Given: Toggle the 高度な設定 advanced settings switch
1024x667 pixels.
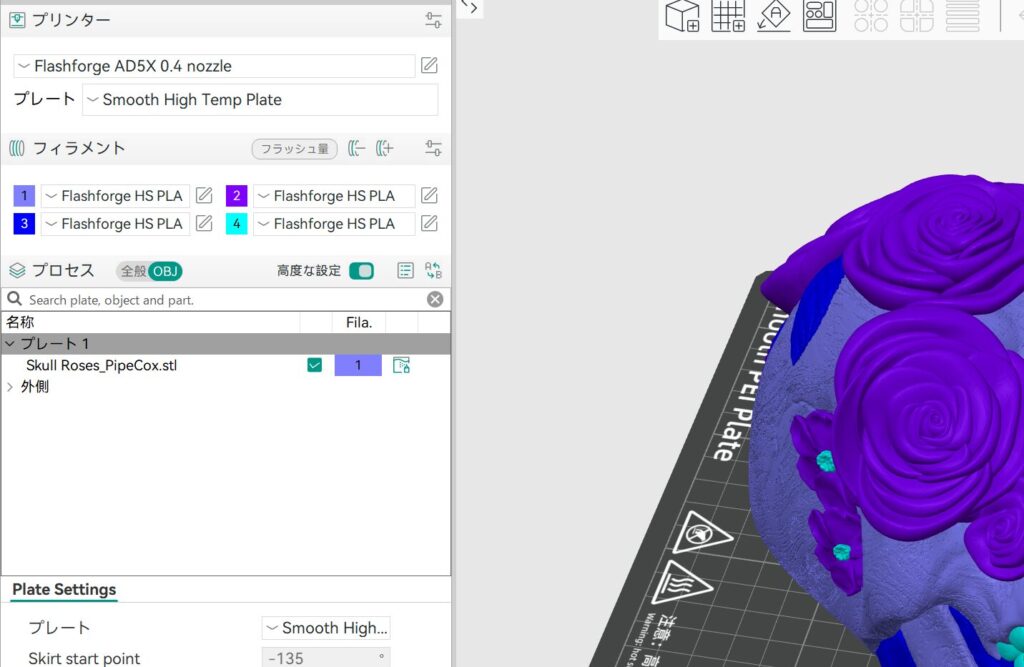Looking at the screenshot, I should (x=361, y=271).
